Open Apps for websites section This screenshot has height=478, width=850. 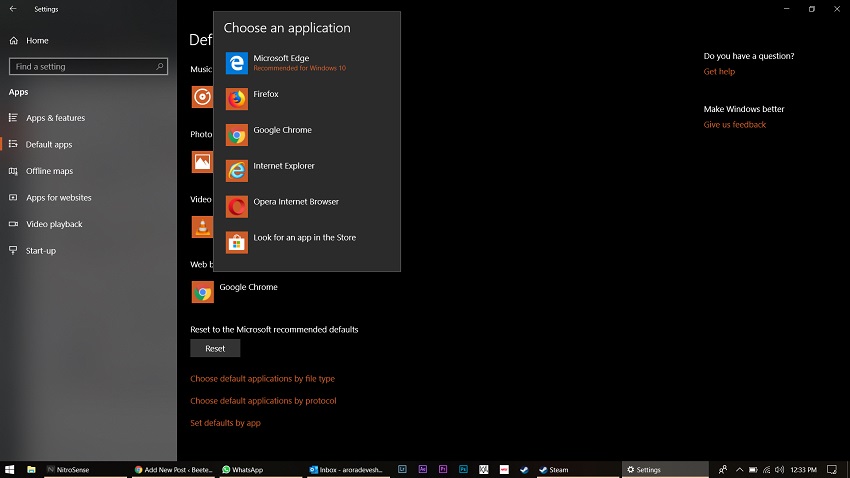(58, 198)
